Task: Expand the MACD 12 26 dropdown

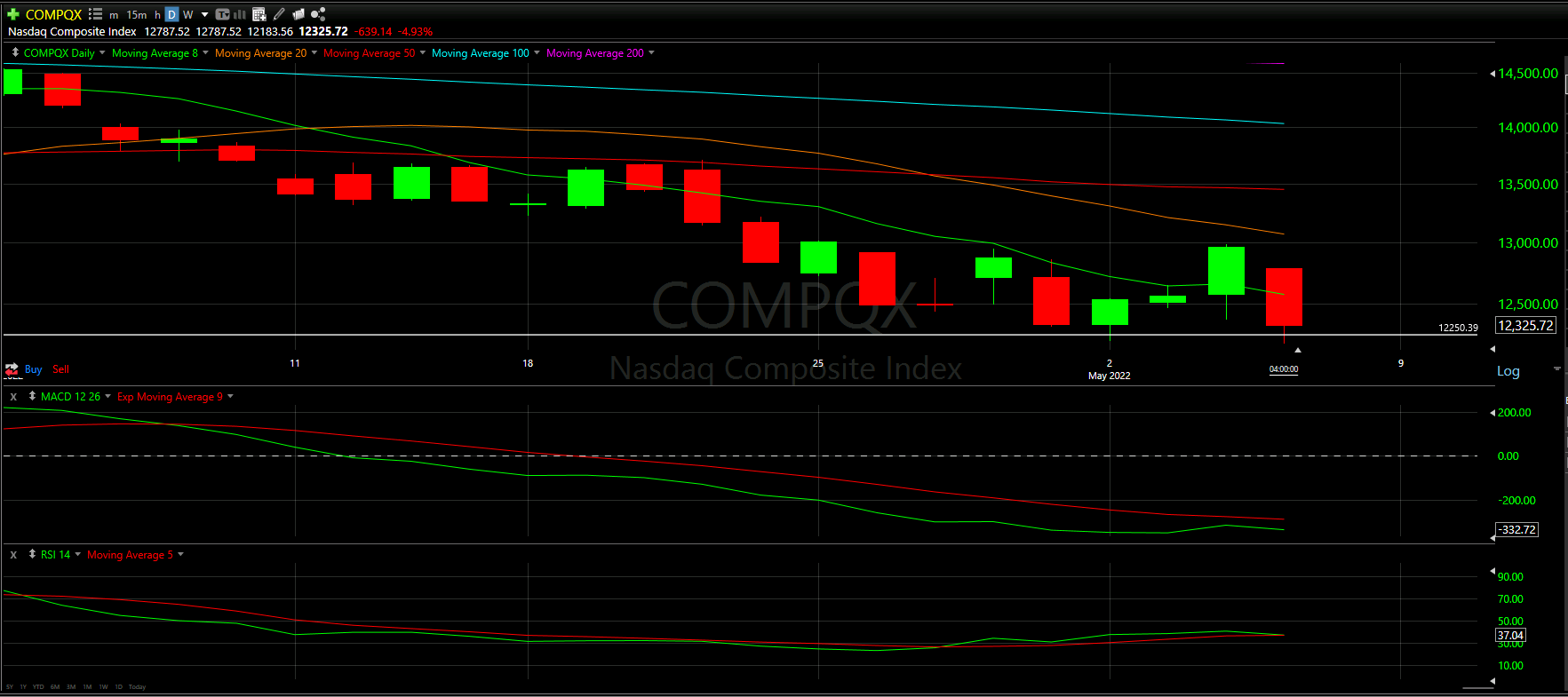Action: pos(108,396)
